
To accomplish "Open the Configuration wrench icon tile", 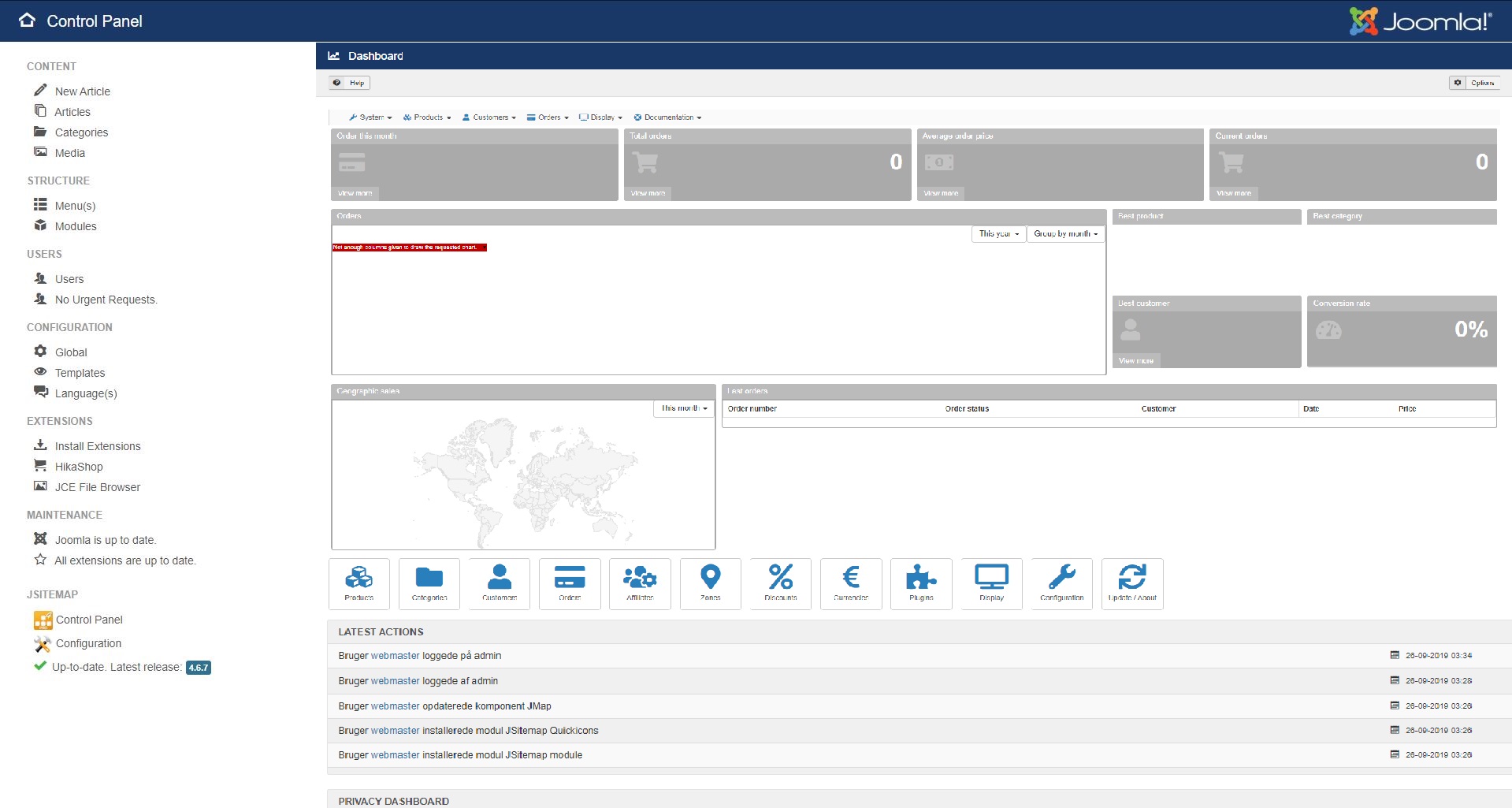I will 1062,583.
